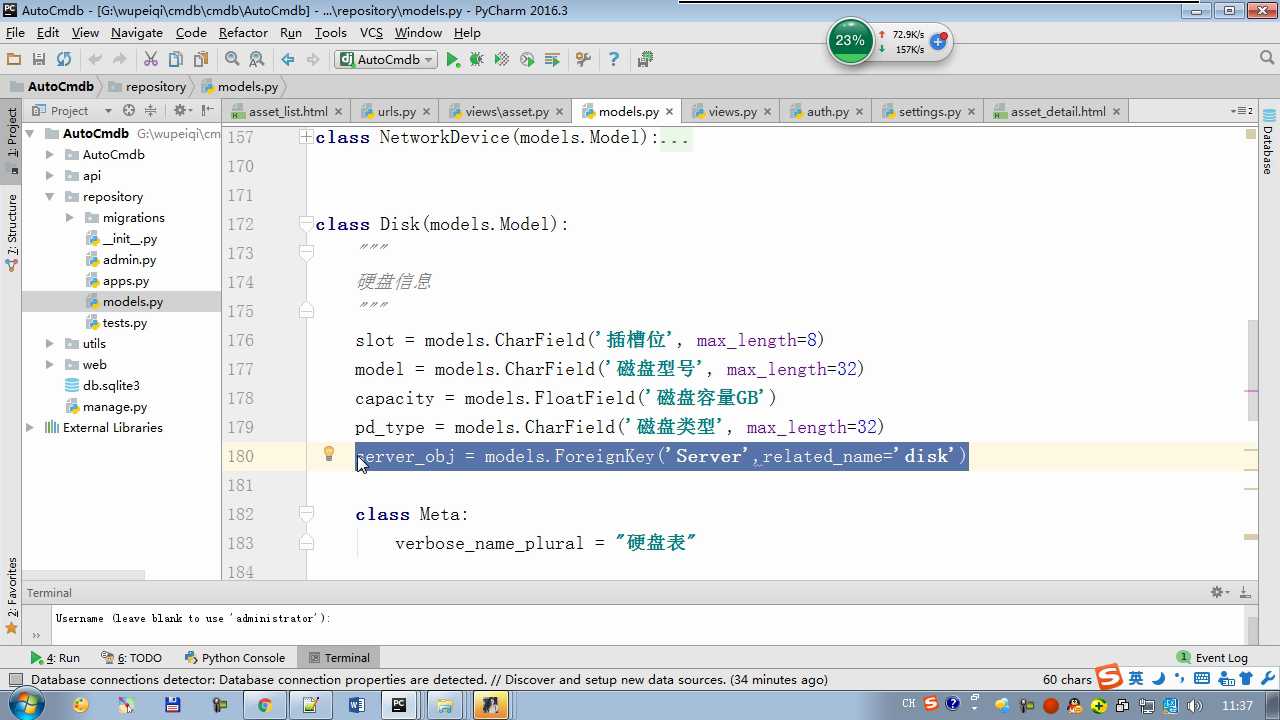Open admin.py in project tree

click(129, 260)
